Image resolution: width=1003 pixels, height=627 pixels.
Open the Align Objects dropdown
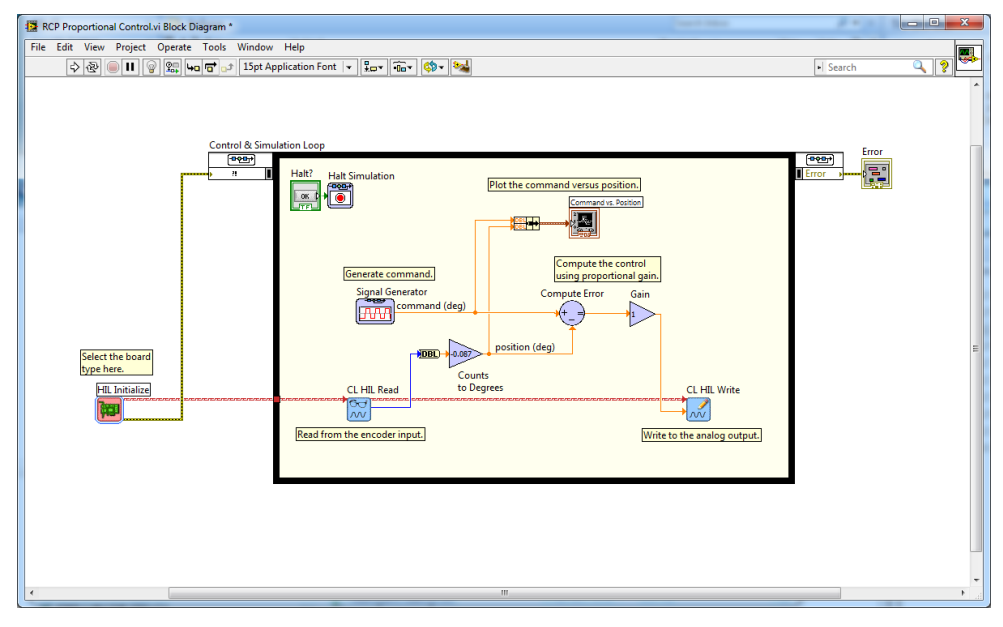coord(373,67)
